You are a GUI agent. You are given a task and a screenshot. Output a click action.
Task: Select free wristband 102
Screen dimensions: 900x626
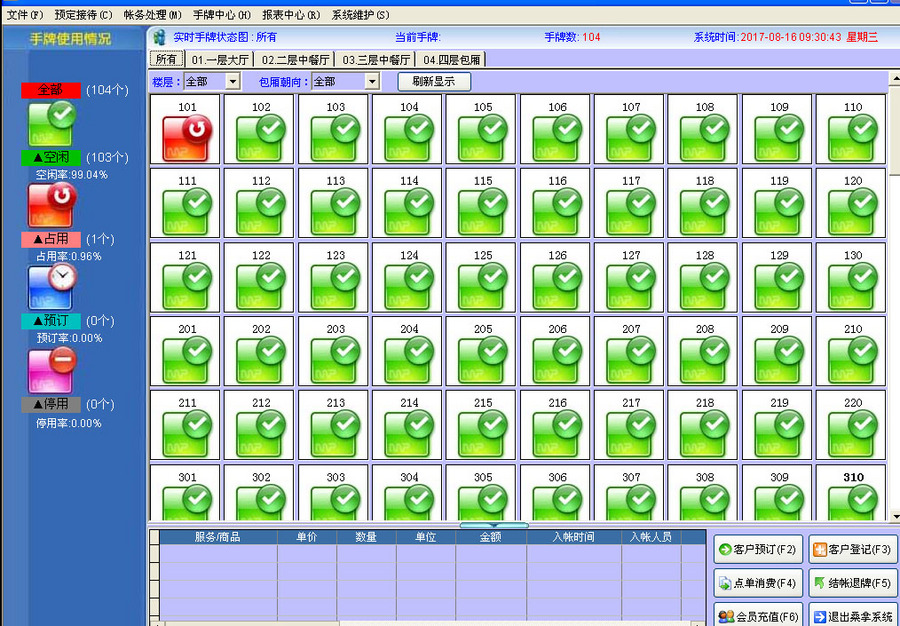(x=258, y=130)
